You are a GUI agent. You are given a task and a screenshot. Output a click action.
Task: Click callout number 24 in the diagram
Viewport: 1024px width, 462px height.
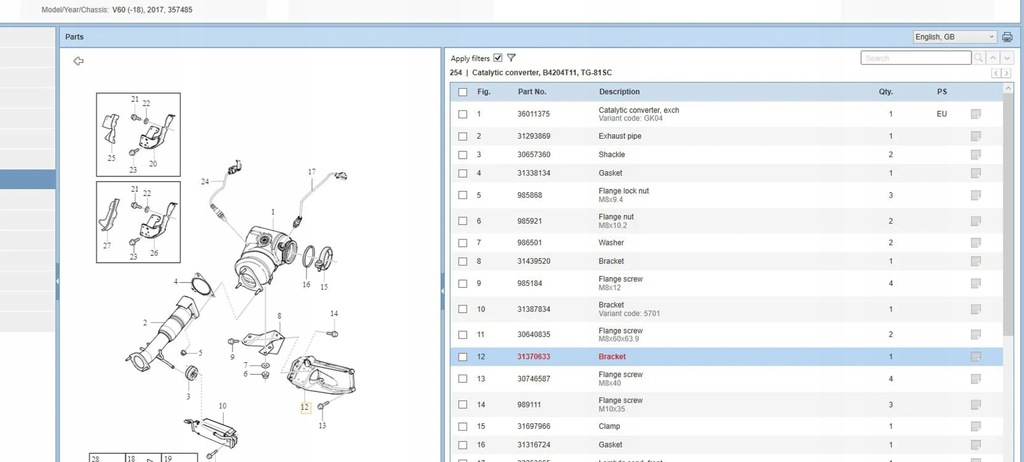(x=205, y=181)
